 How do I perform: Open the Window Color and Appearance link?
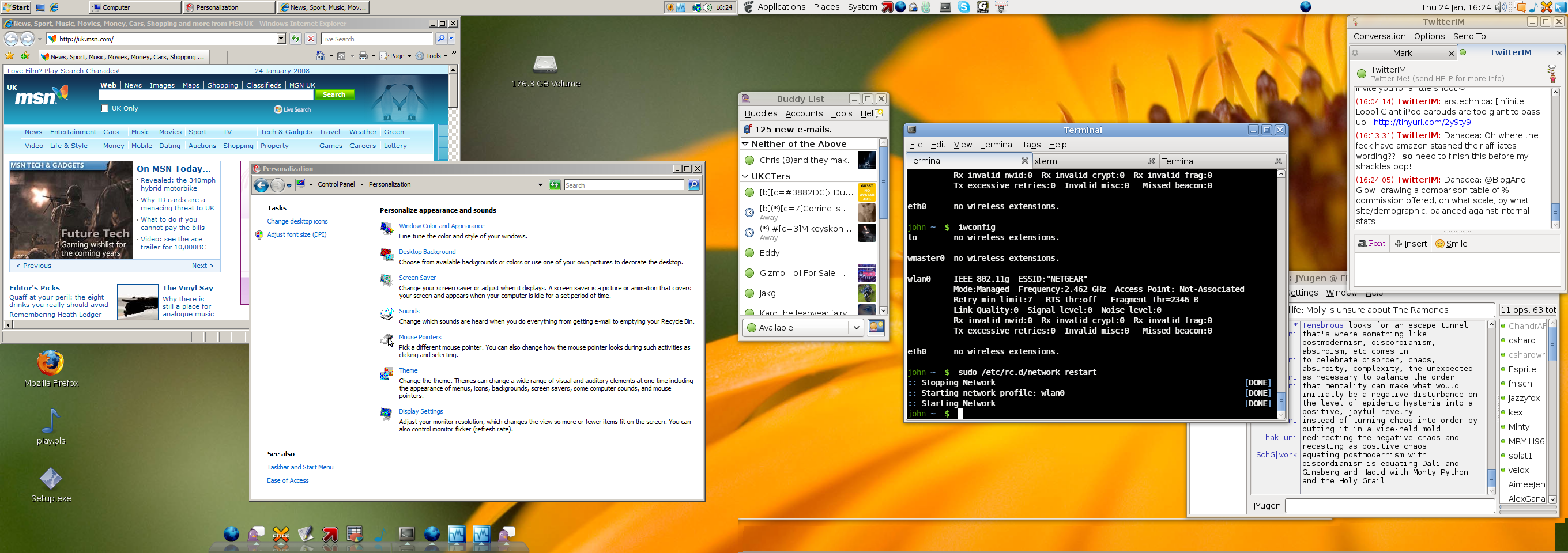pos(442,226)
